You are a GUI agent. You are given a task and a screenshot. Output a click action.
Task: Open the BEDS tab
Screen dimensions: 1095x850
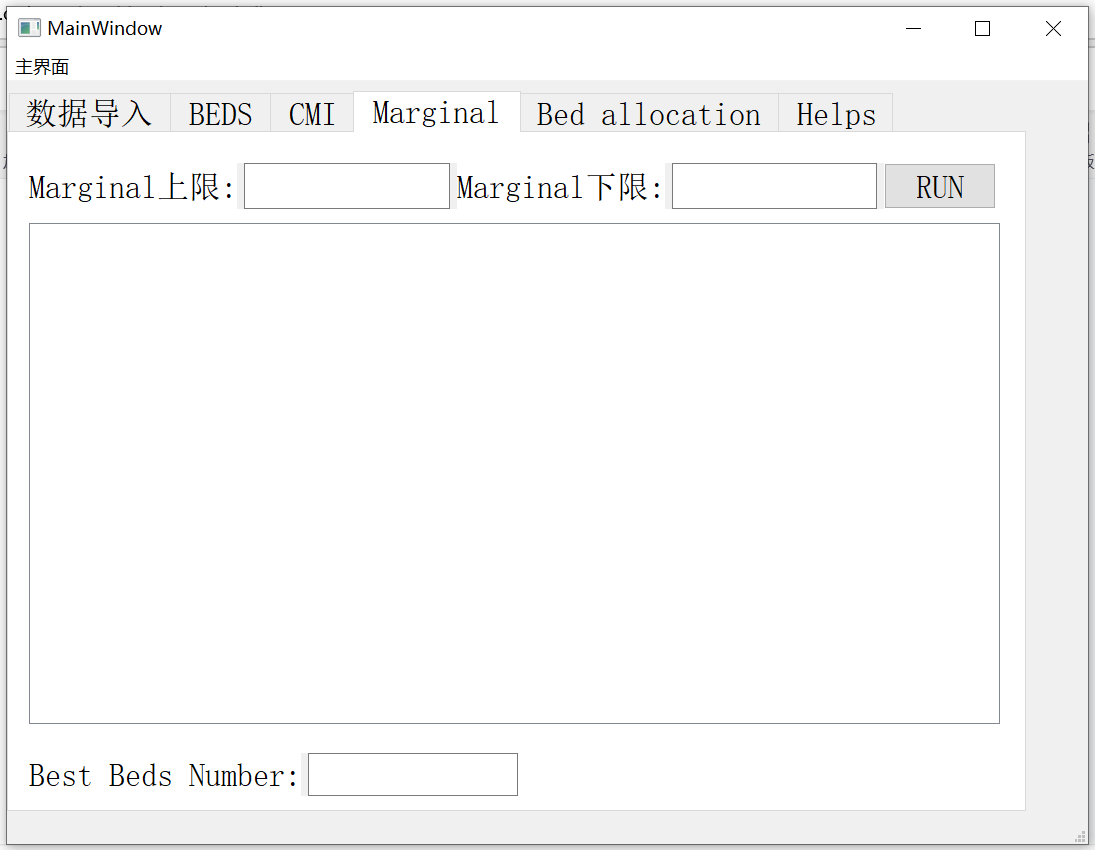pyautogui.click(x=219, y=113)
